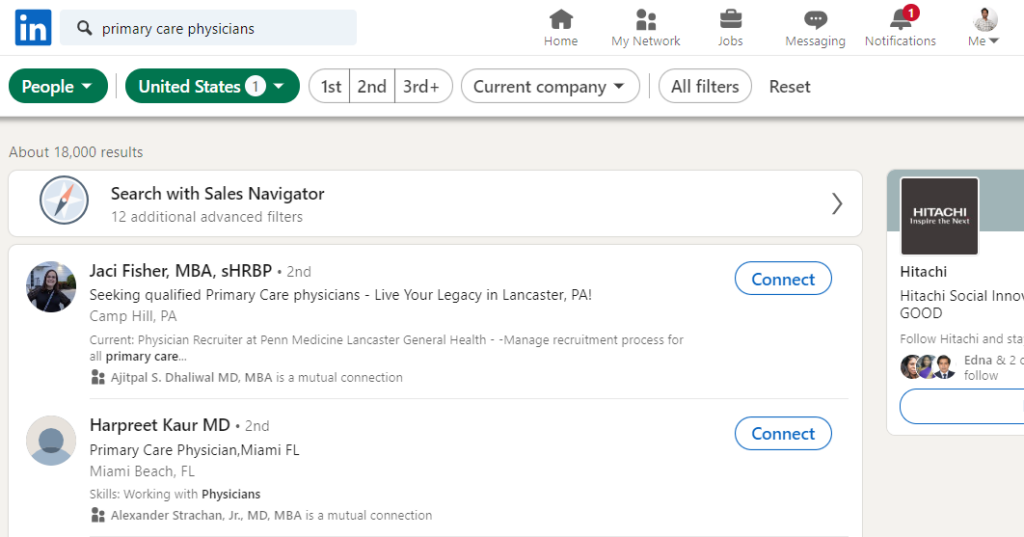
Task: Open the Home feed icon
Action: pos(561,20)
